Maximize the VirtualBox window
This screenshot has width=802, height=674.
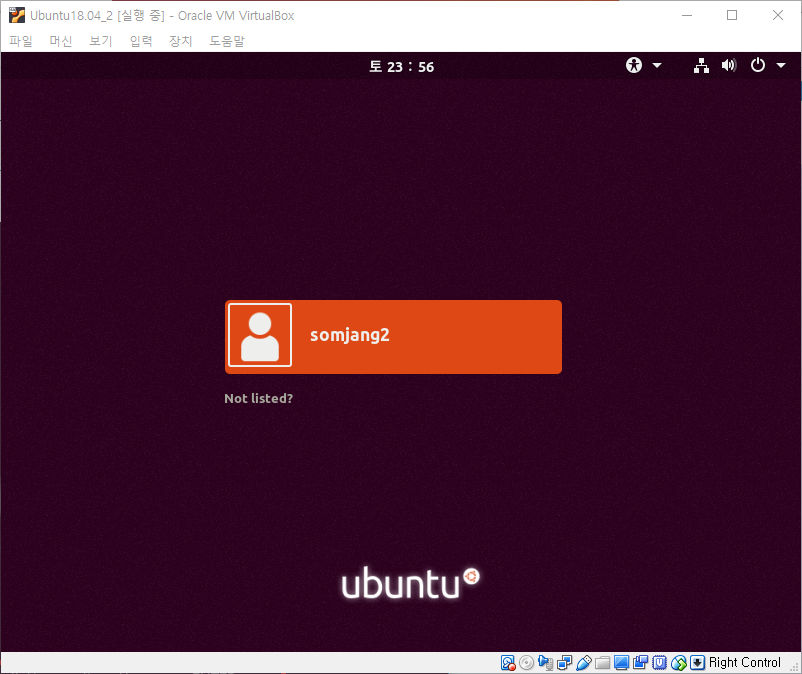[x=732, y=15]
